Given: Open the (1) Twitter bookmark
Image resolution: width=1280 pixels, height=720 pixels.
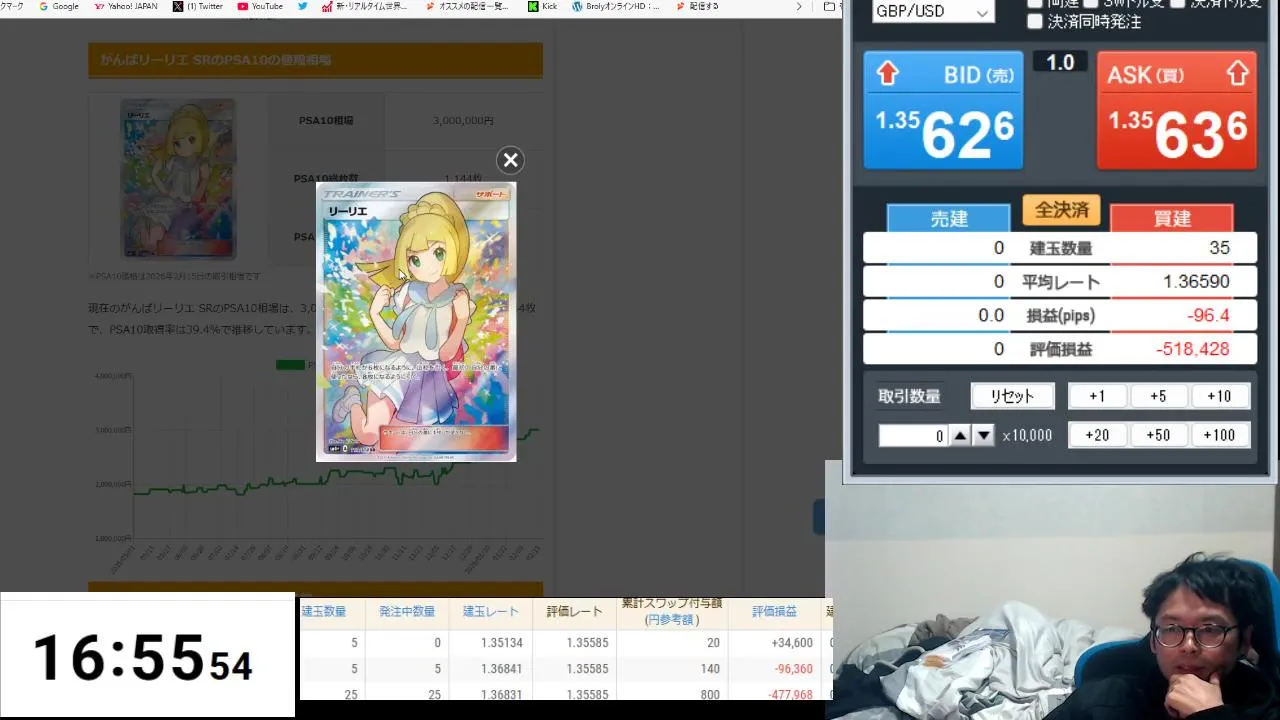Looking at the screenshot, I should (198, 6).
